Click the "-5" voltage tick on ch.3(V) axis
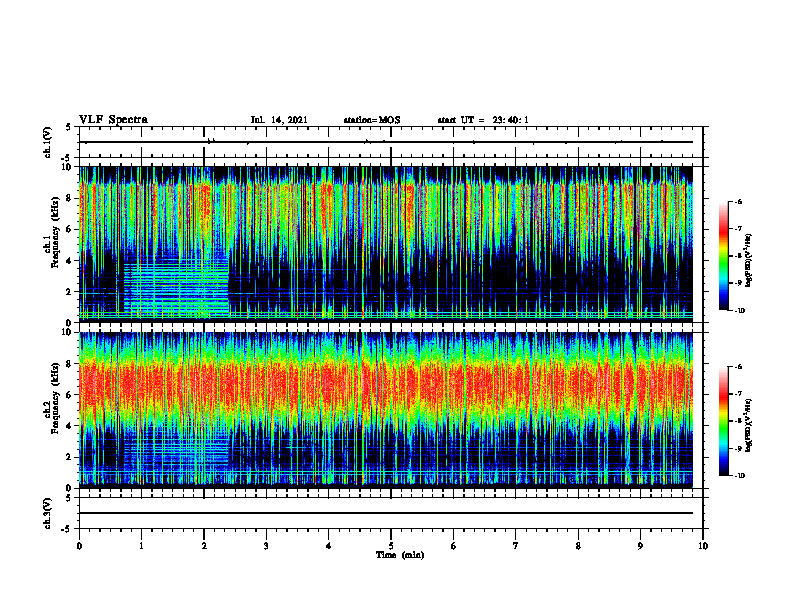This screenshot has width=792, height=612. click(66, 529)
